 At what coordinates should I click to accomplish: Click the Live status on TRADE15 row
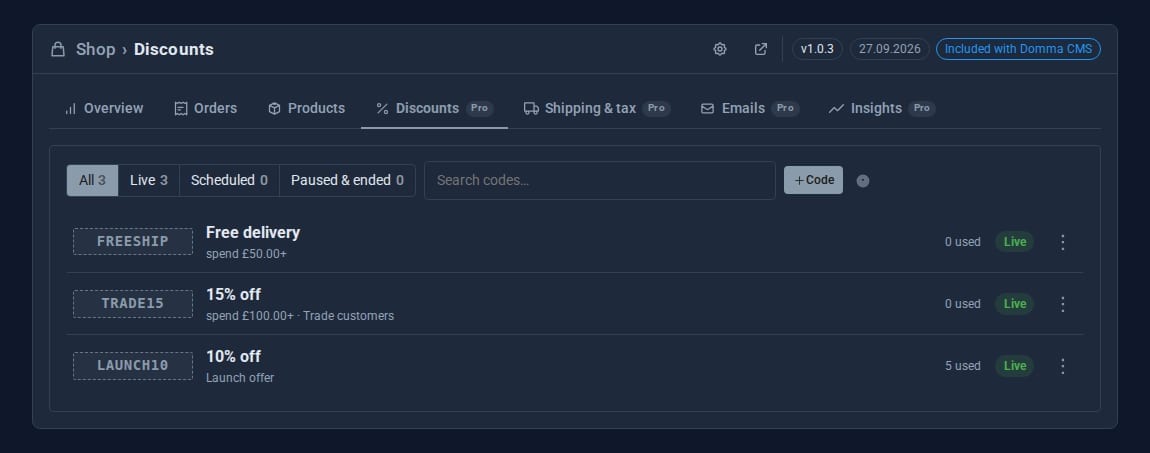1014,303
